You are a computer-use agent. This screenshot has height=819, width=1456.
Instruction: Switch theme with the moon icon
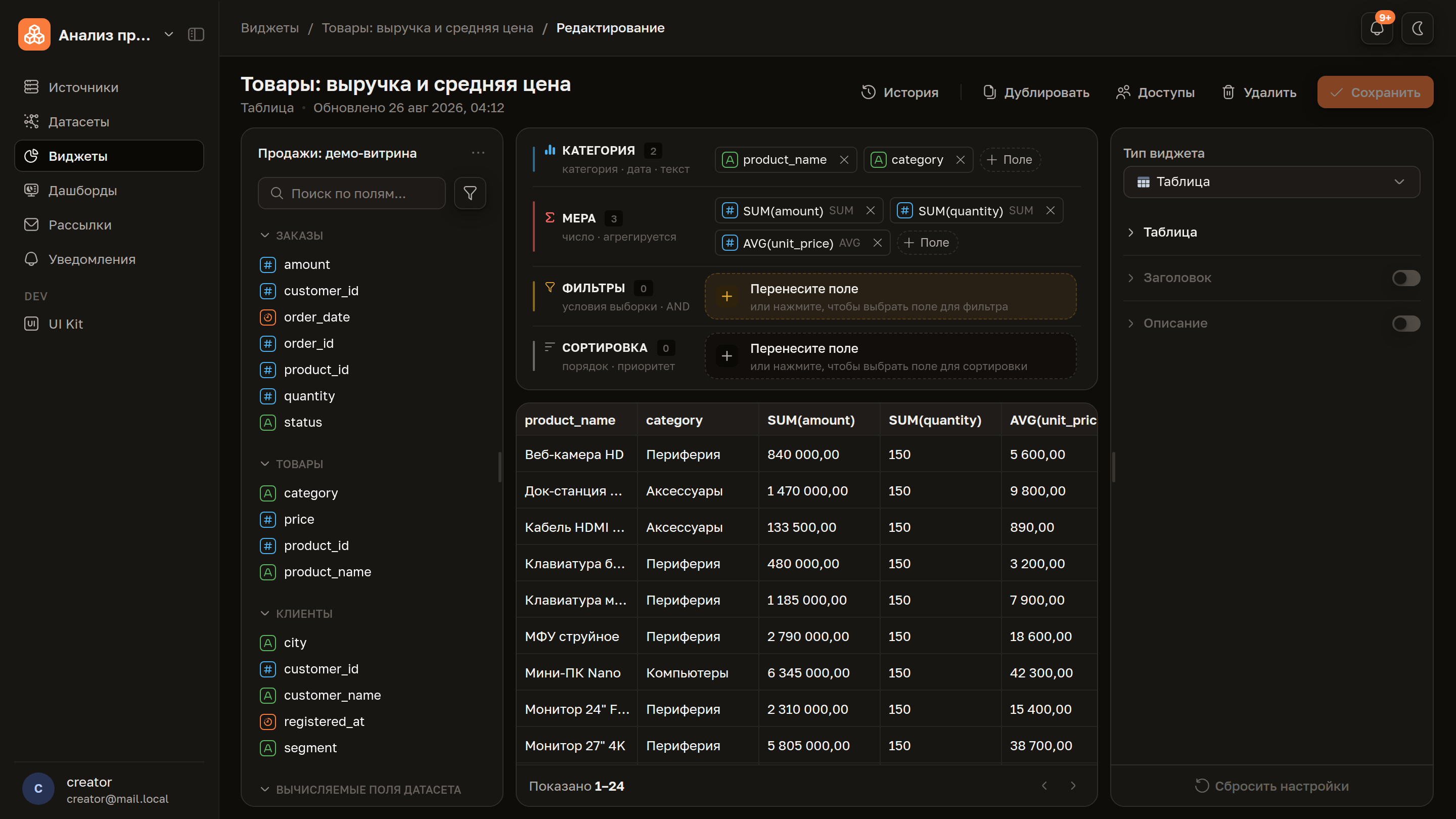1417,28
